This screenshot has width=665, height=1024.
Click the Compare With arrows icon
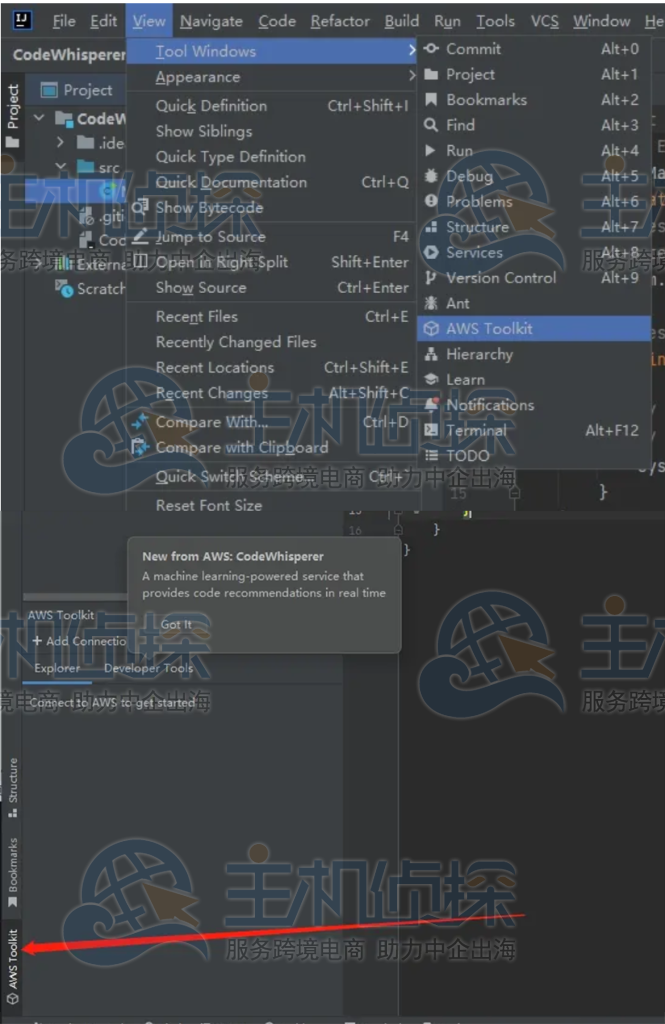click(x=140, y=421)
